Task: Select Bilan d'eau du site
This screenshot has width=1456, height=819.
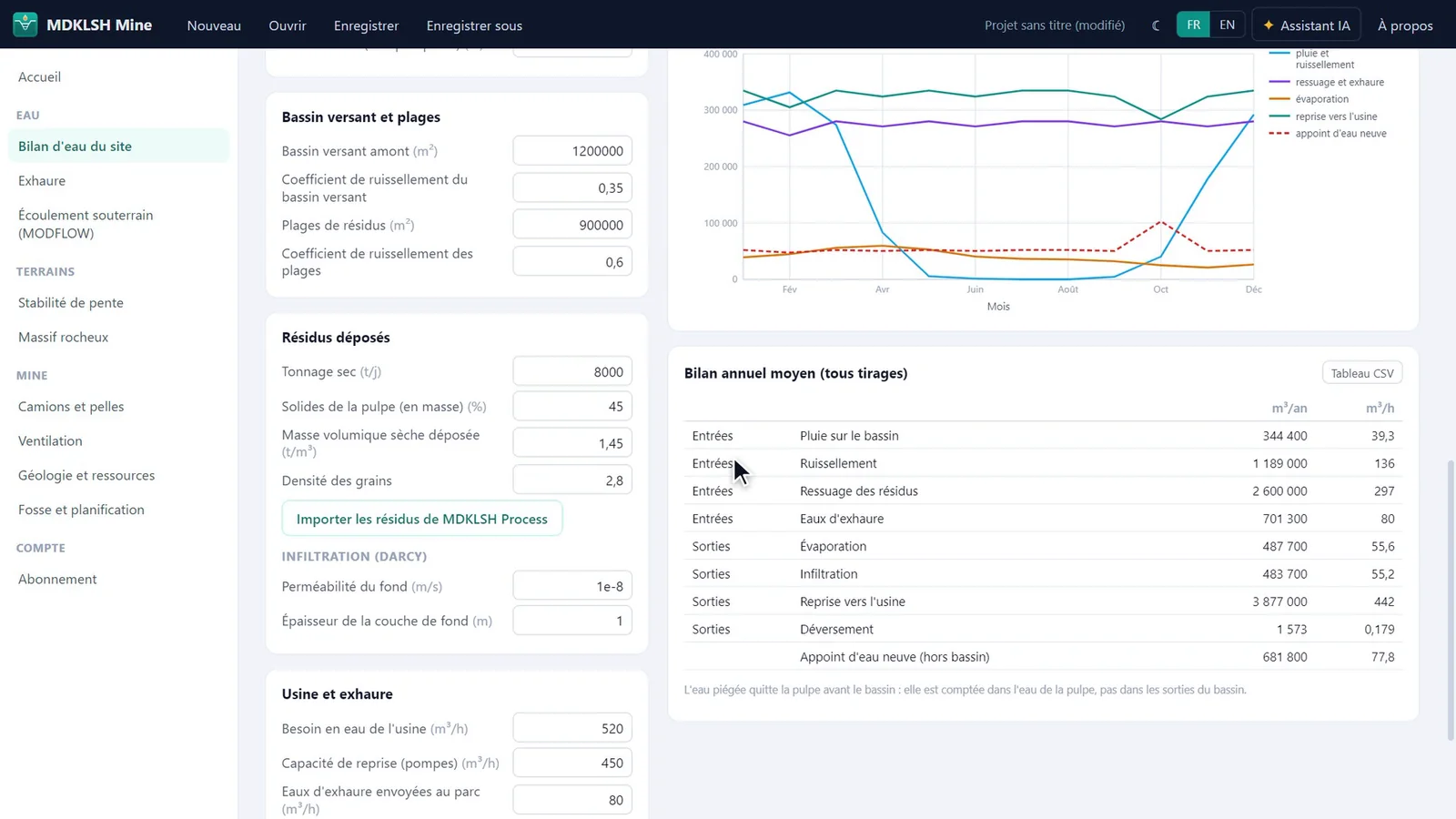Action: tap(118, 146)
